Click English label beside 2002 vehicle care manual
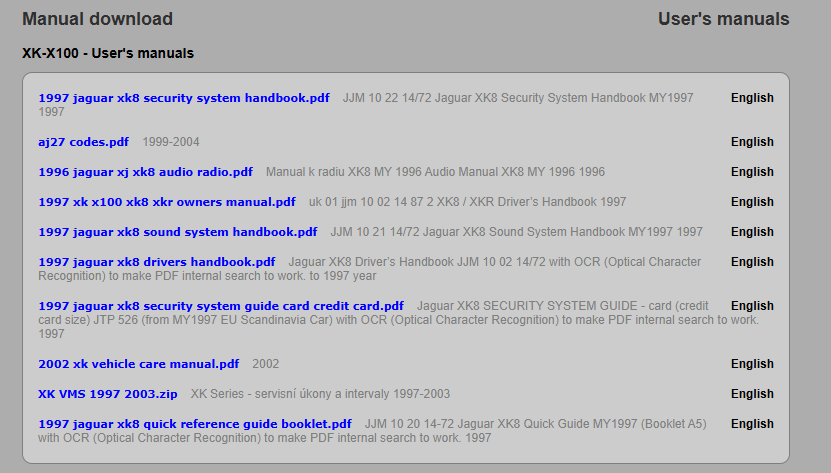Image resolution: width=831 pixels, height=473 pixels. [x=752, y=364]
